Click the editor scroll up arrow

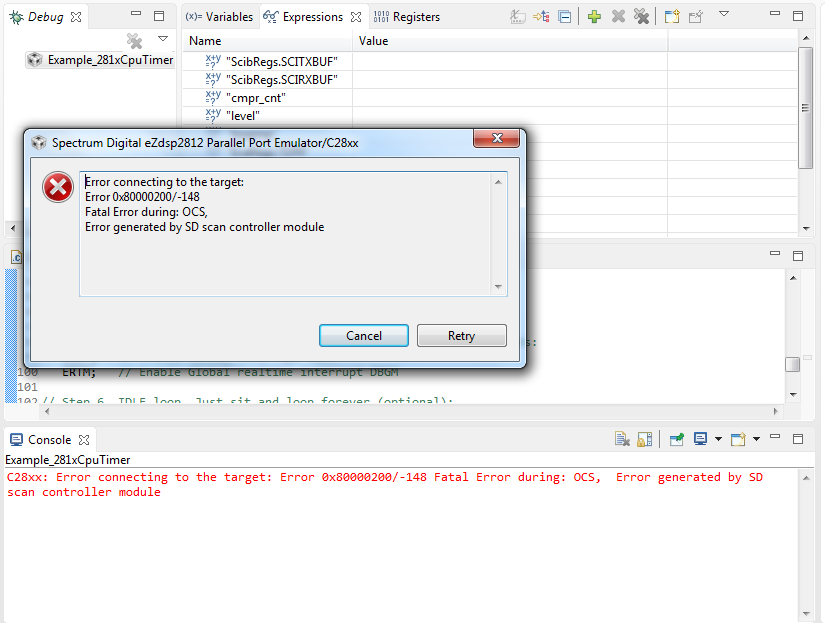(793, 278)
